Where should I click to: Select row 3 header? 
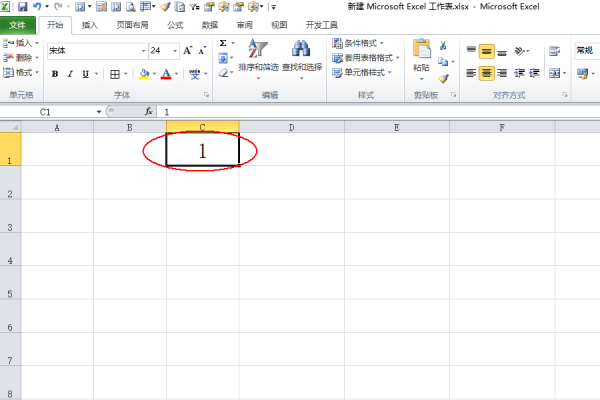click(x=10, y=216)
